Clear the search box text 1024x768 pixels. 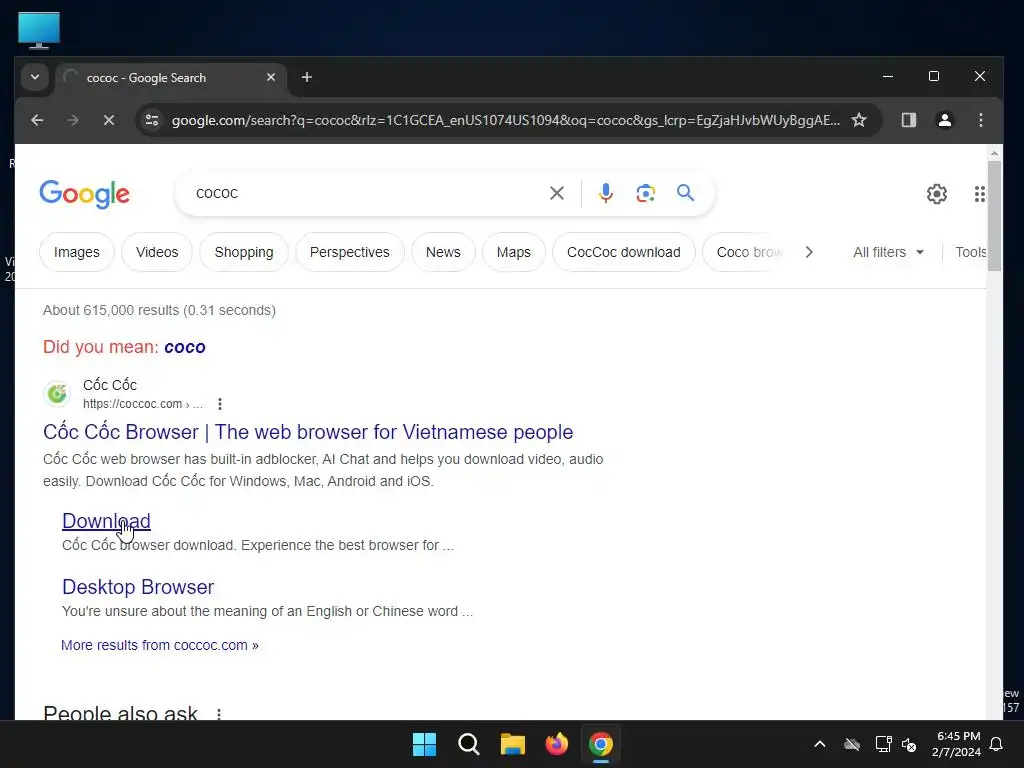point(556,193)
